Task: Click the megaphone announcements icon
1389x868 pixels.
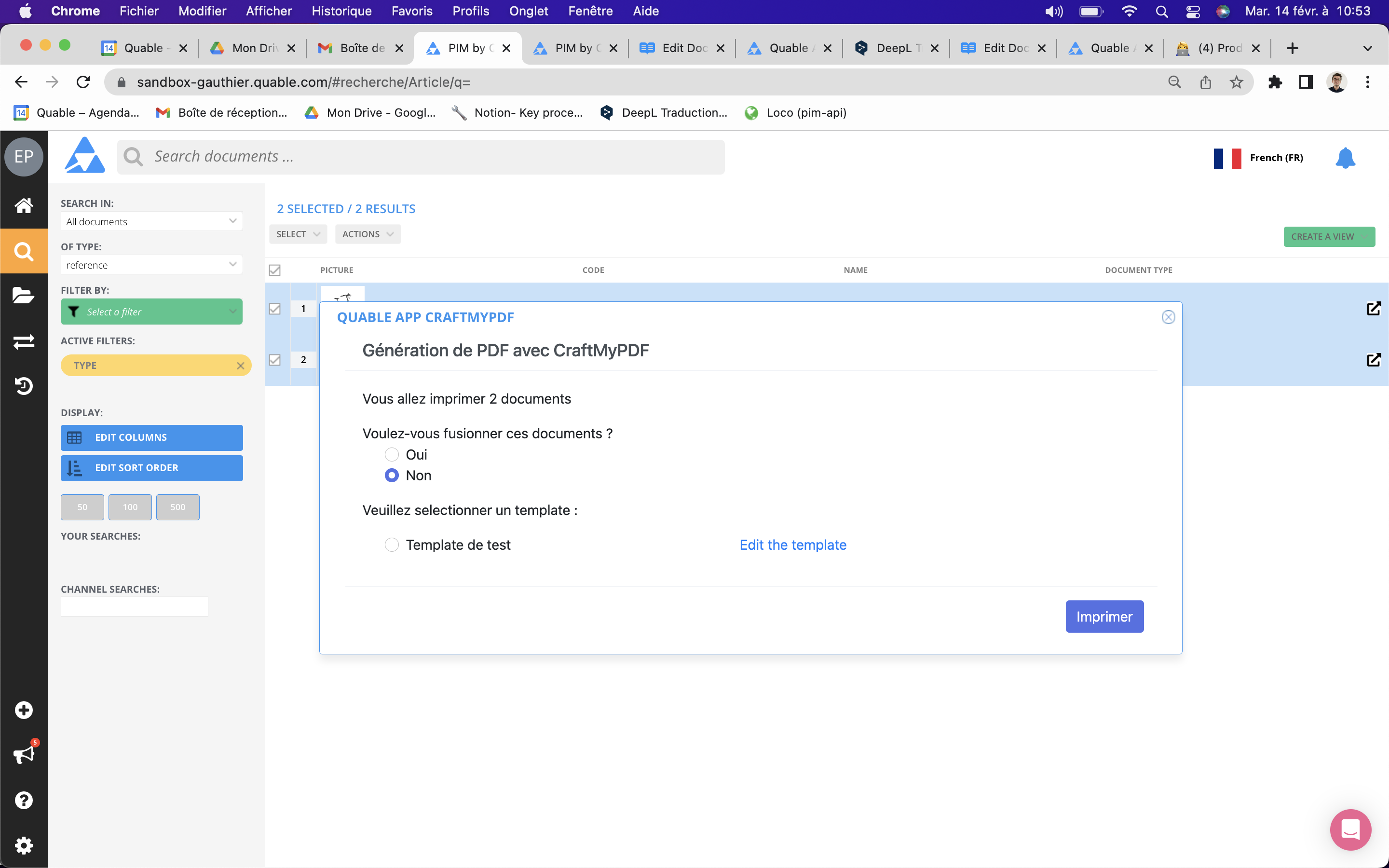Action: click(x=24, y=754)
